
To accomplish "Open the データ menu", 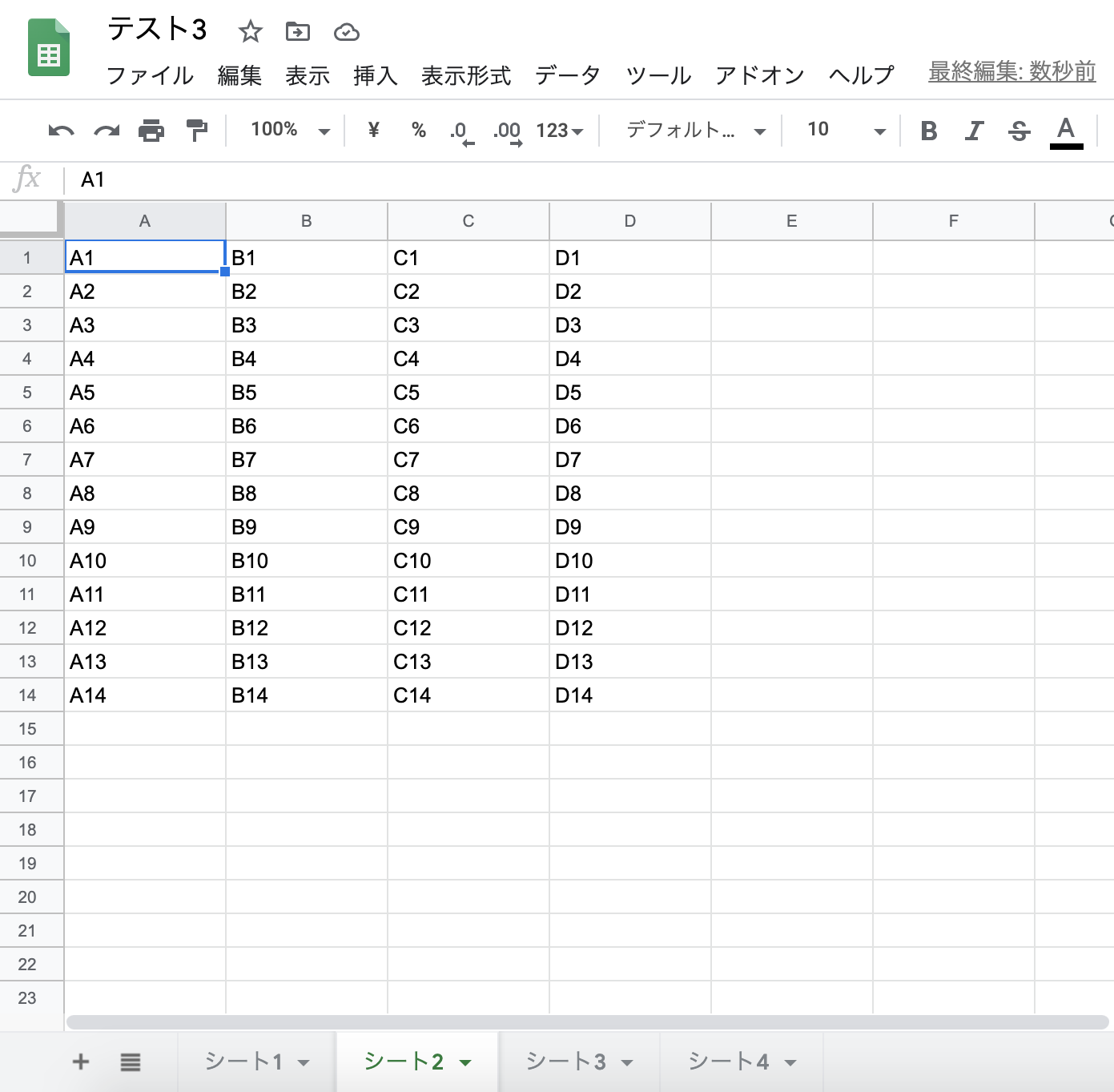I will tap(568, 75).
